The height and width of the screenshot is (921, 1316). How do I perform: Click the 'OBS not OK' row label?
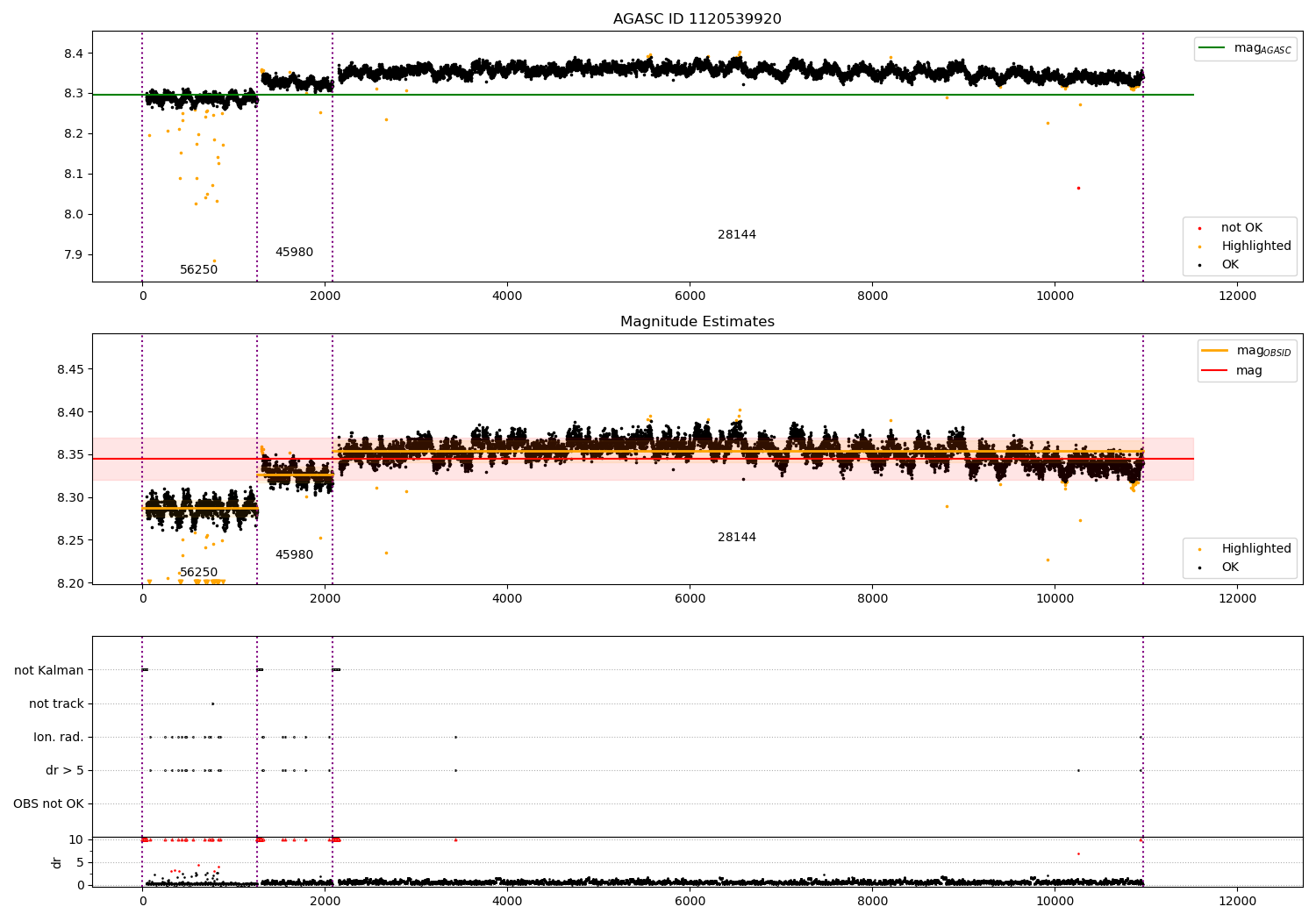tap(48, 804)
